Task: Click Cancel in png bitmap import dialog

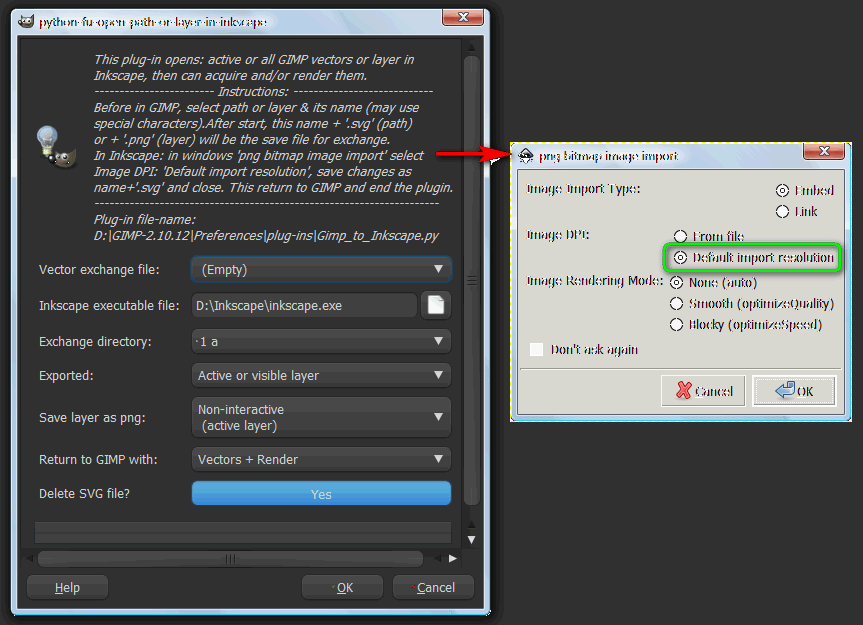Action: [x=703, y=391]
